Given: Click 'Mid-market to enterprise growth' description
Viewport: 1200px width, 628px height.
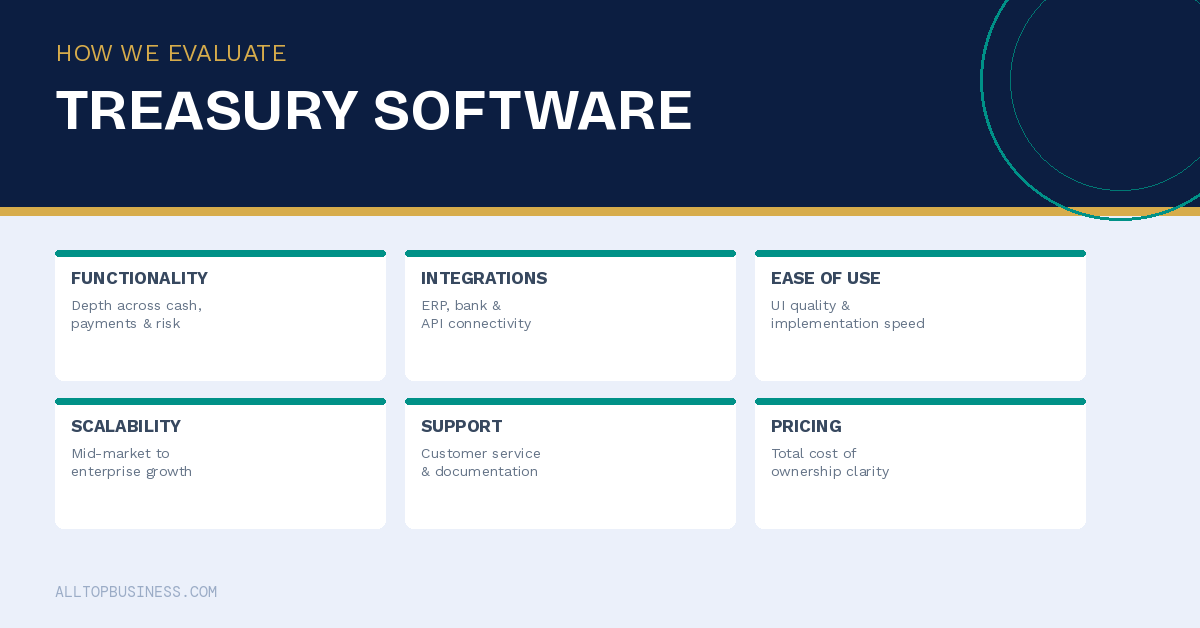Looking at the screenshot, I should (131, 463).
